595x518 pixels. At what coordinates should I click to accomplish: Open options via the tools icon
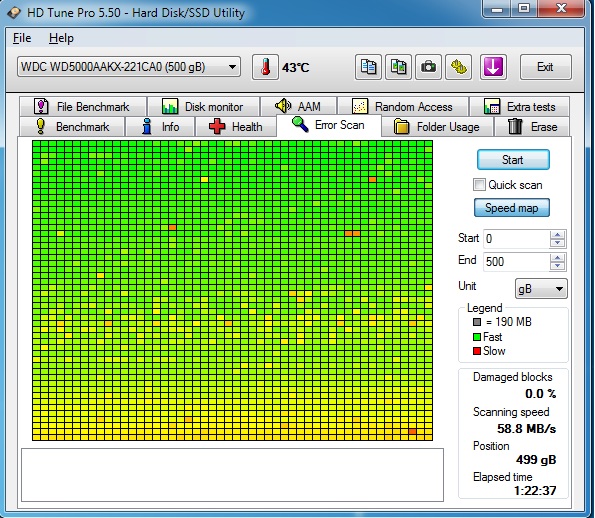[459, 67]
